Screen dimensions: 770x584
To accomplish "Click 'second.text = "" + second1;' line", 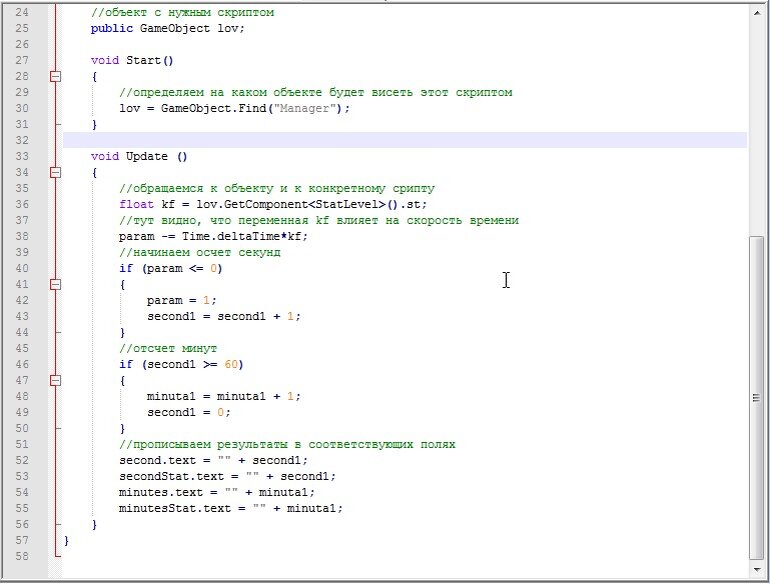I will tap(213, 461).
